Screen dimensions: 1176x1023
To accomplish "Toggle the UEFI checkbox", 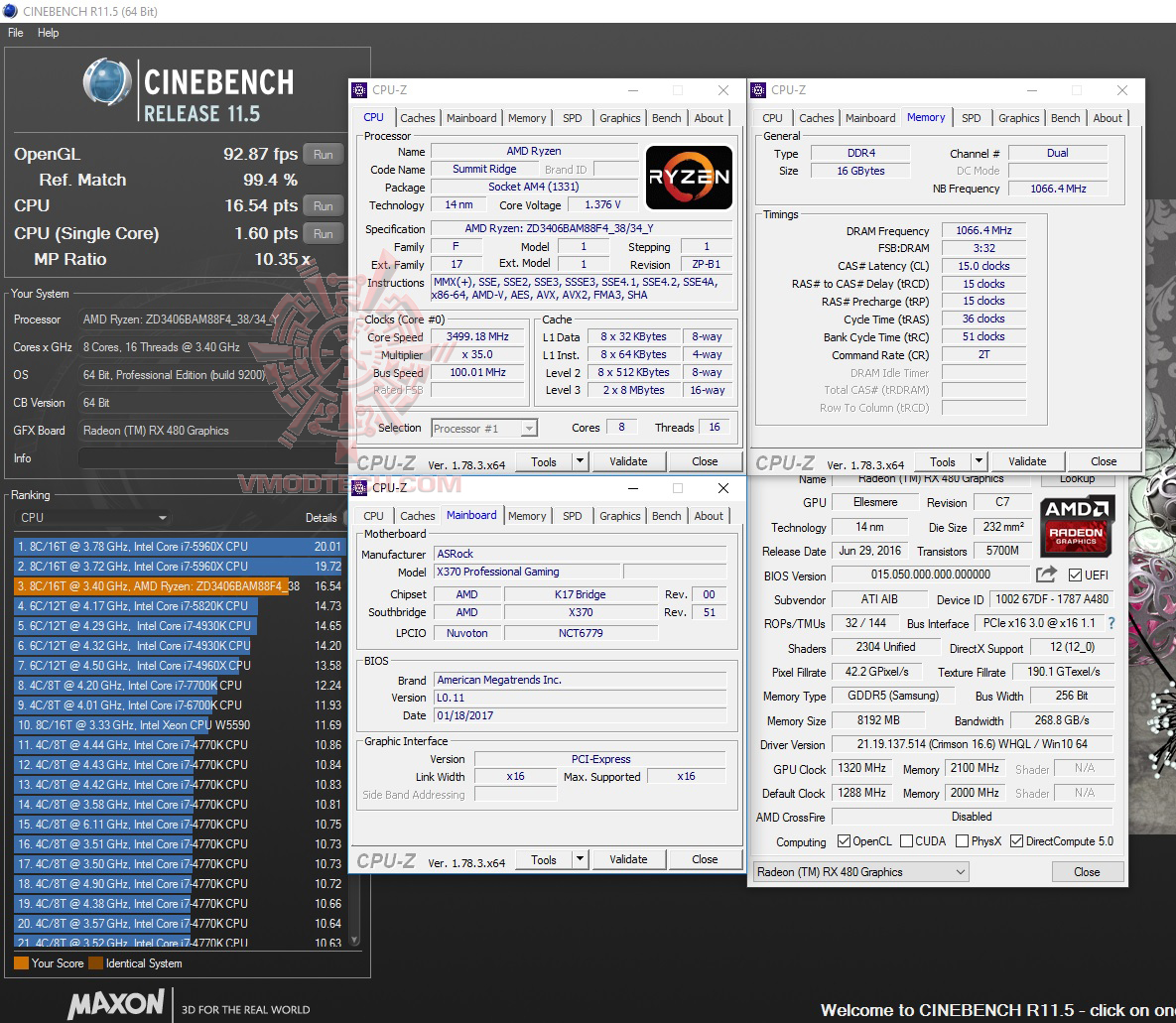I will tap(1074, 575).
